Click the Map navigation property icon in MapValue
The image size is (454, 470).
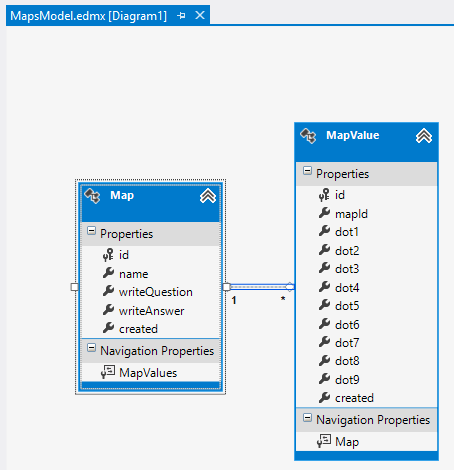click(x=324, y=441)
